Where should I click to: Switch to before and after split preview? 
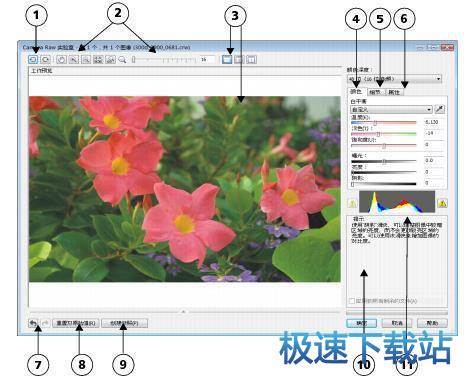[x=251, y=59]
